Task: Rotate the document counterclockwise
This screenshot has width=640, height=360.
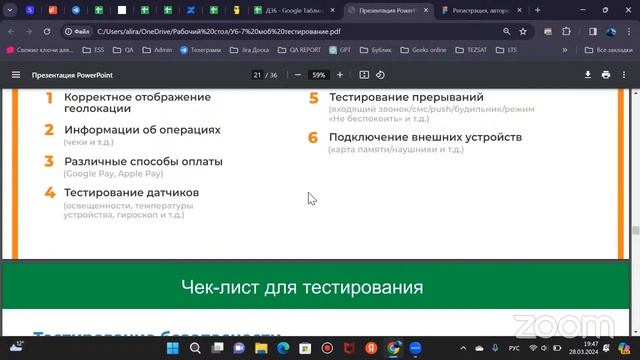Action: [x=380, y=75]
